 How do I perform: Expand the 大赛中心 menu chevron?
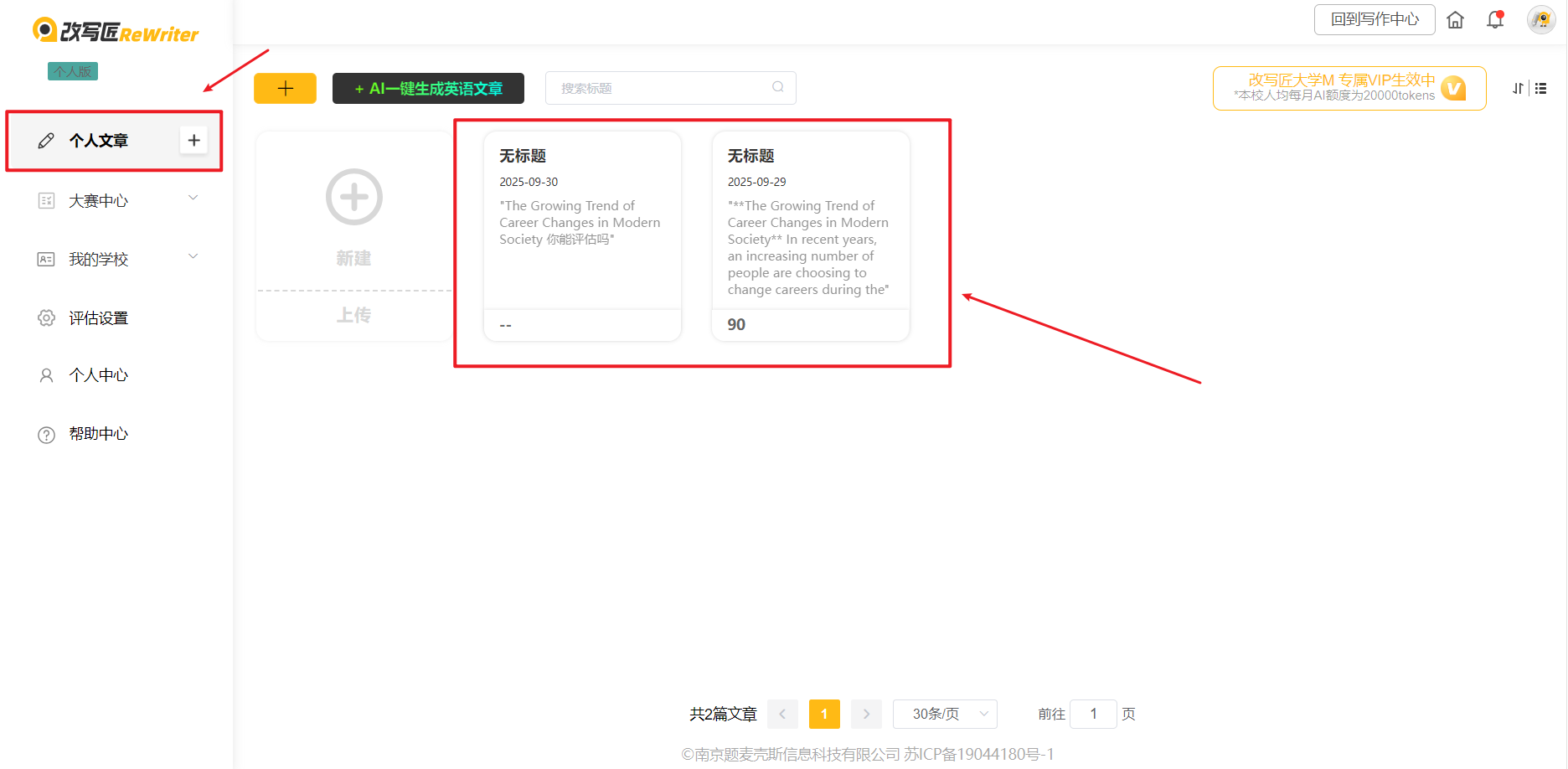193,199
